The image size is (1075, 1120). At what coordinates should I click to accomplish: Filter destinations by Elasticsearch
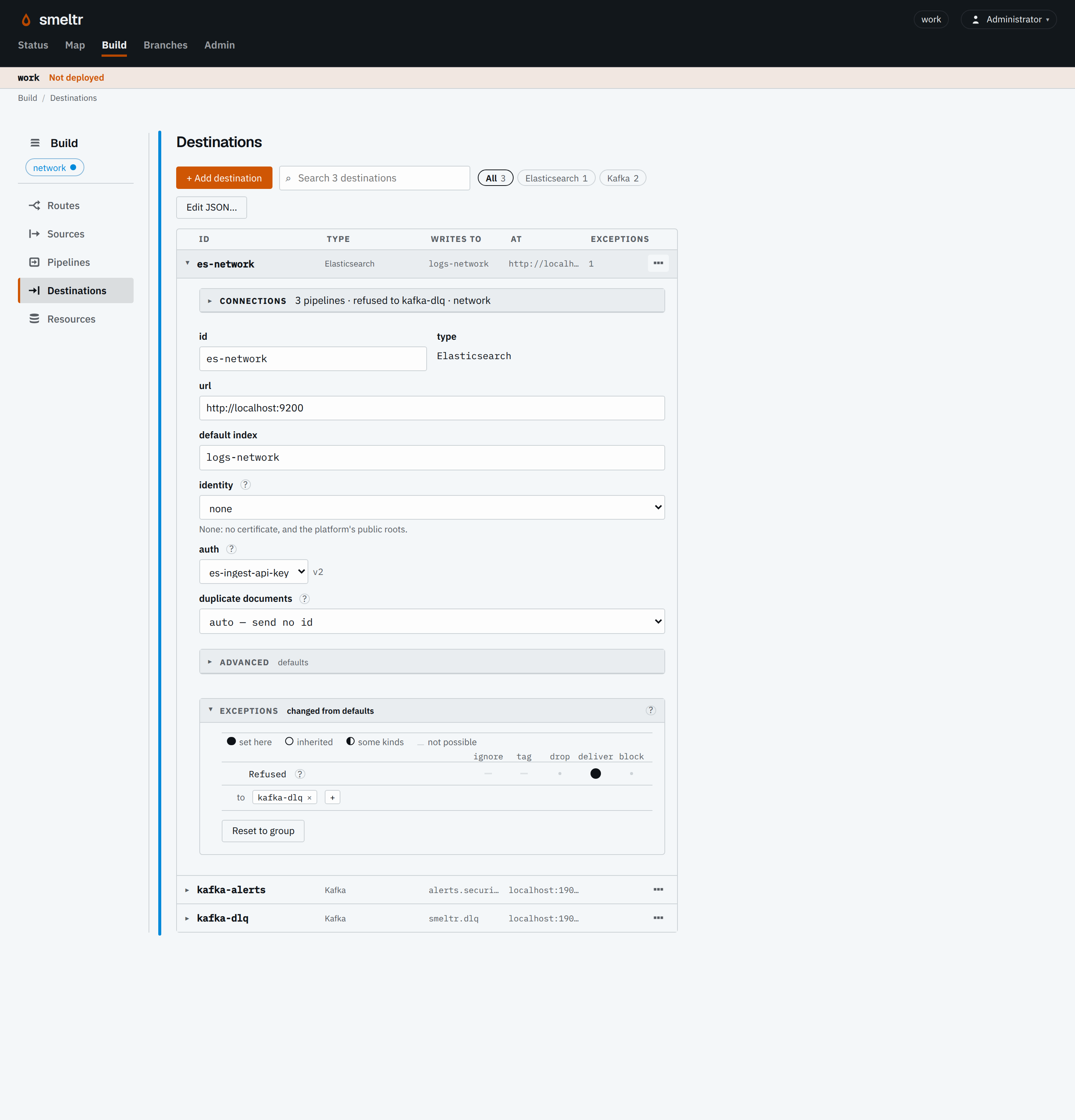556,178
